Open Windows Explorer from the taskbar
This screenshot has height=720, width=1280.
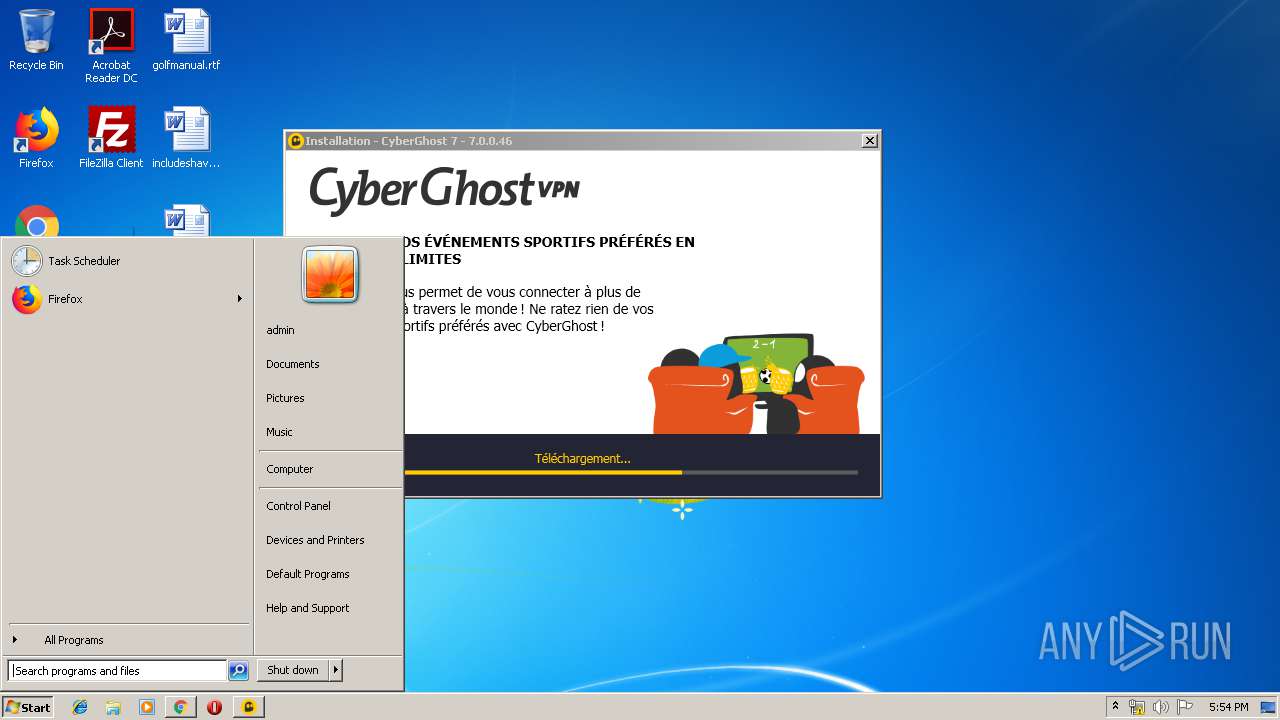pos(113,707)
